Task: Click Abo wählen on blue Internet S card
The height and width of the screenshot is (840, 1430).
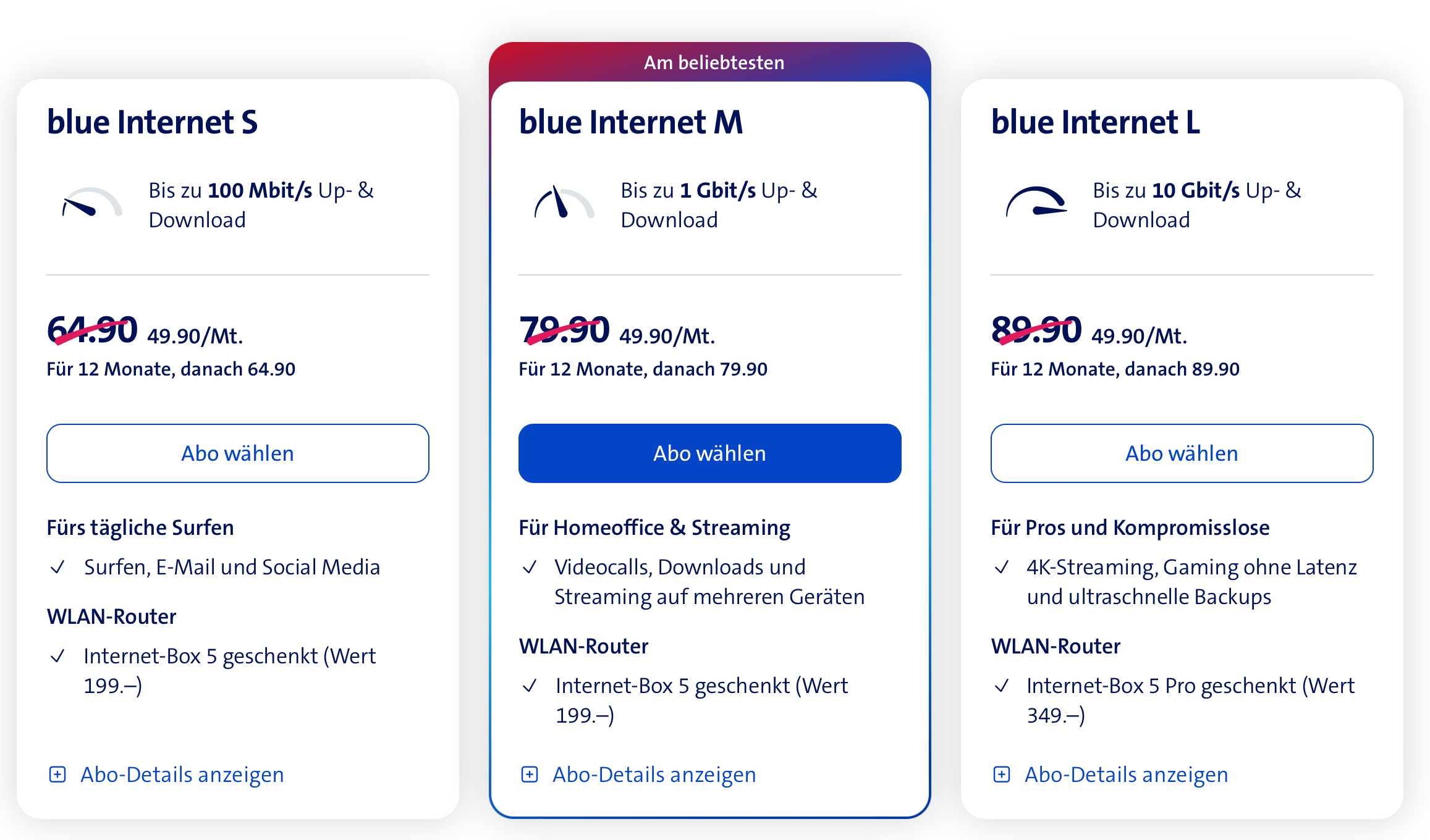Action: pos(237,453)
